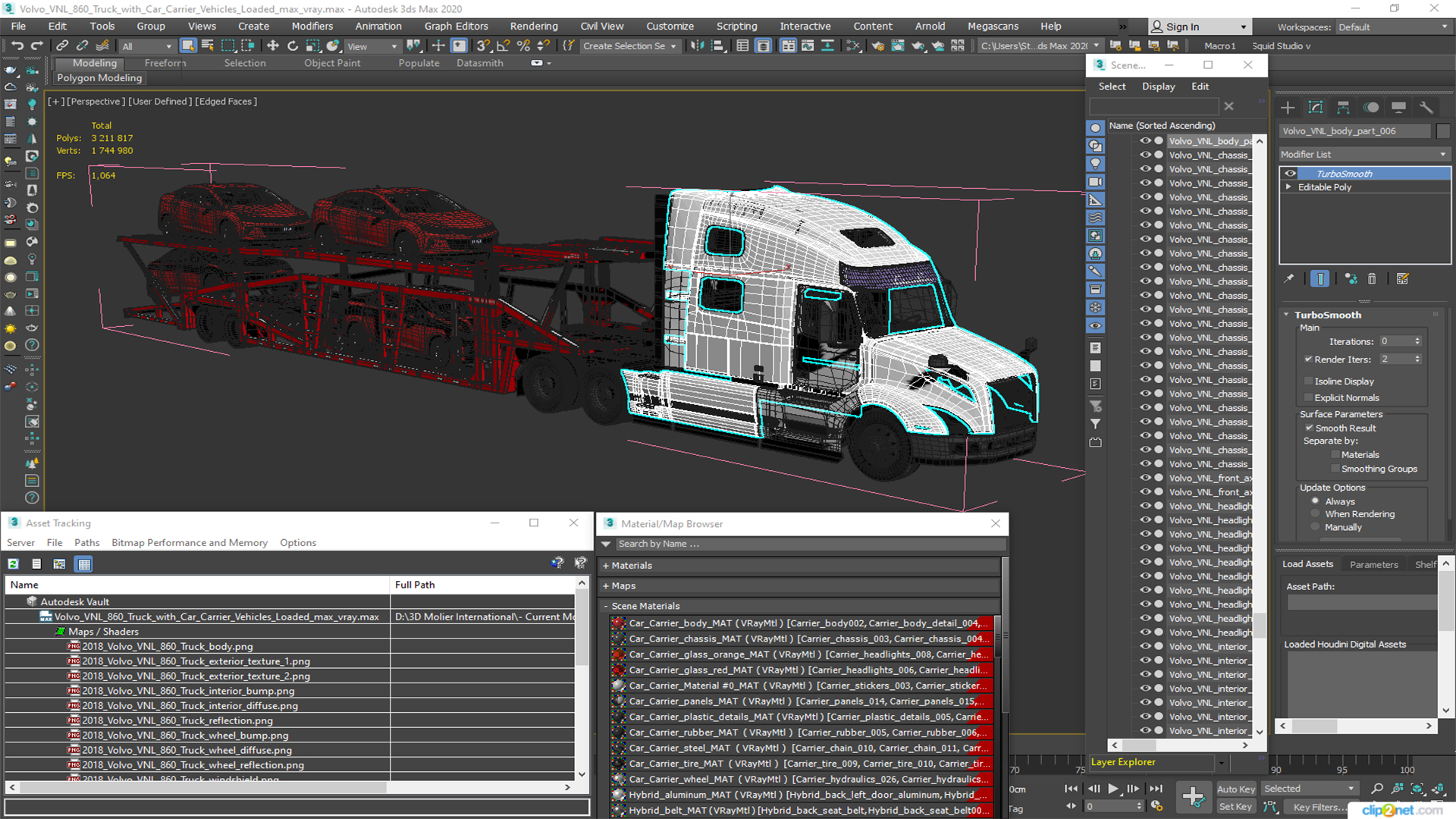Toggle the Angle Snap icon
The height and width of the screenshot is (819, 1456).
click(x=503, y=45)
